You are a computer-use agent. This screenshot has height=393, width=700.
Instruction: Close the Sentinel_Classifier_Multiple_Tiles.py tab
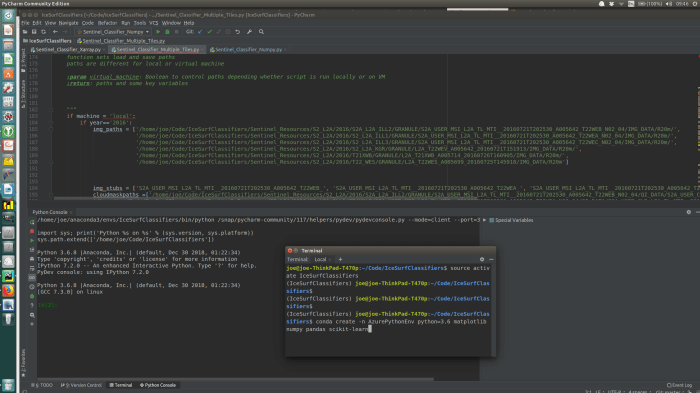202,50
